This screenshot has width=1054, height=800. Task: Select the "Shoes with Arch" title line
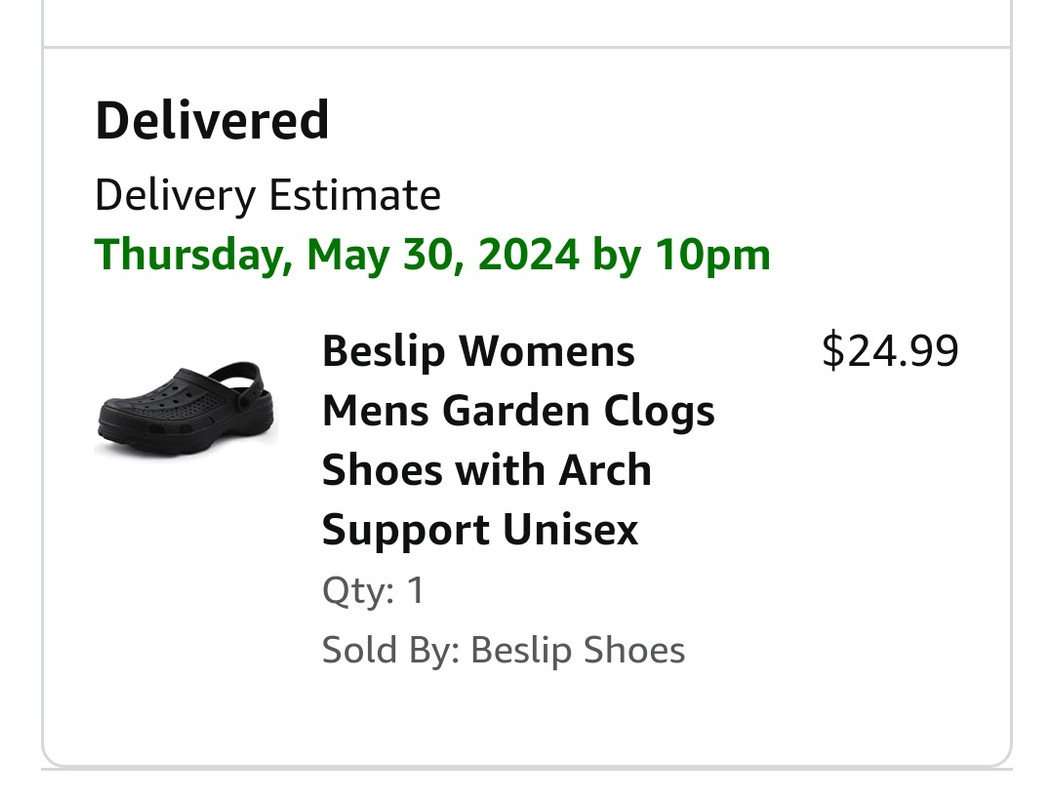pyautogui.click(x=486, y=470)
